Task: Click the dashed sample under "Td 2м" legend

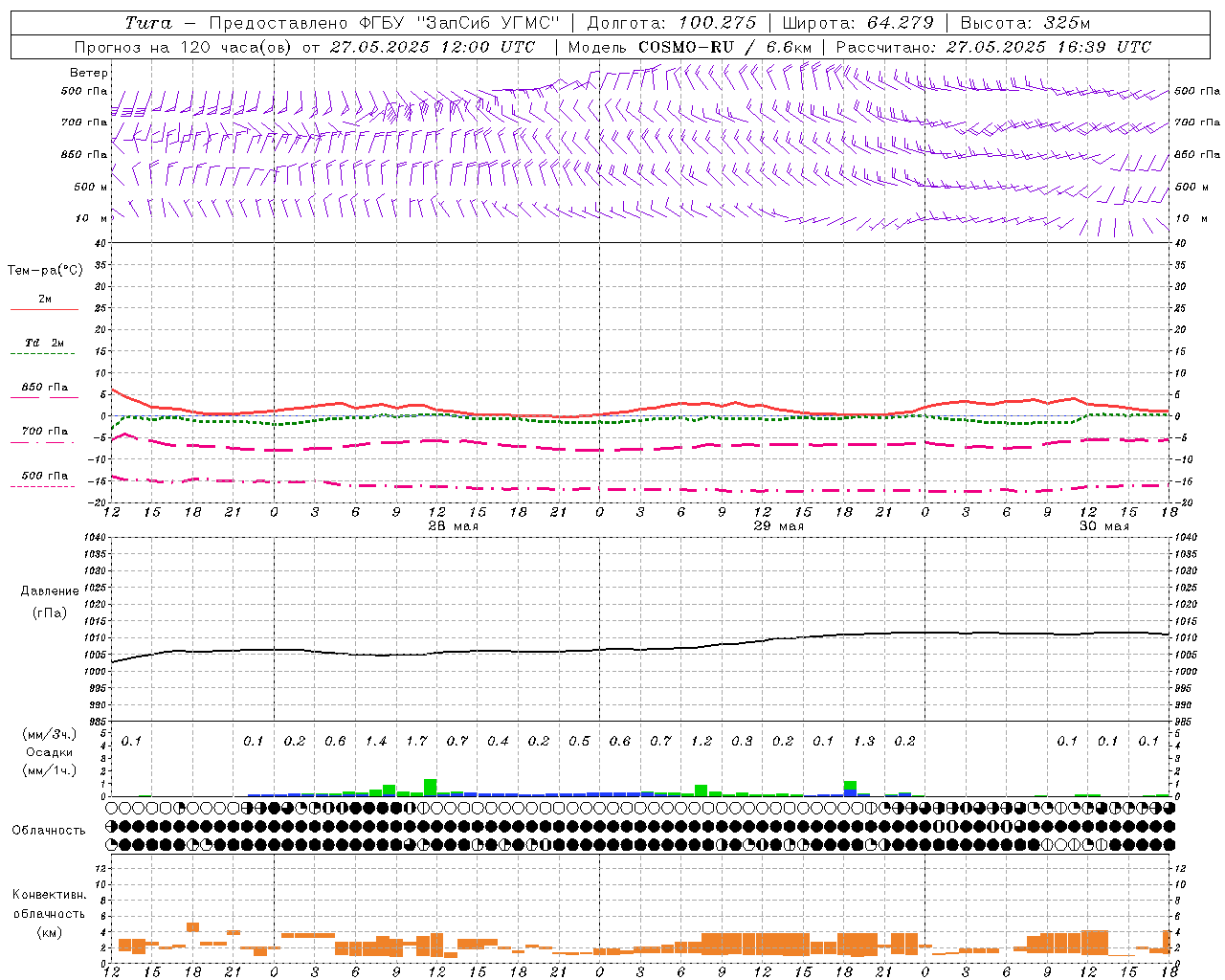Action: (44, 354)
